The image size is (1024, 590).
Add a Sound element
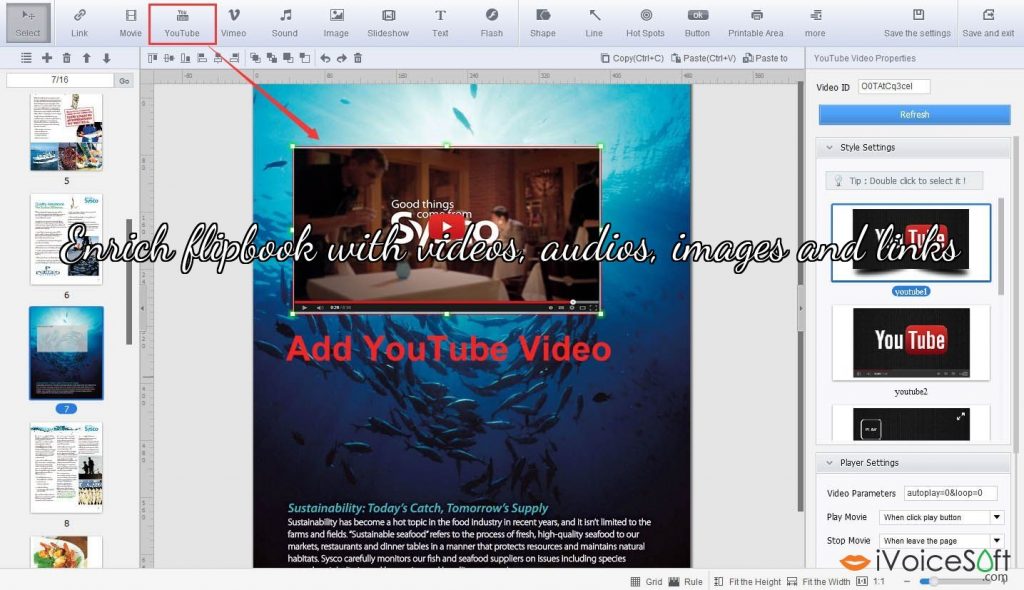(285, 23)
